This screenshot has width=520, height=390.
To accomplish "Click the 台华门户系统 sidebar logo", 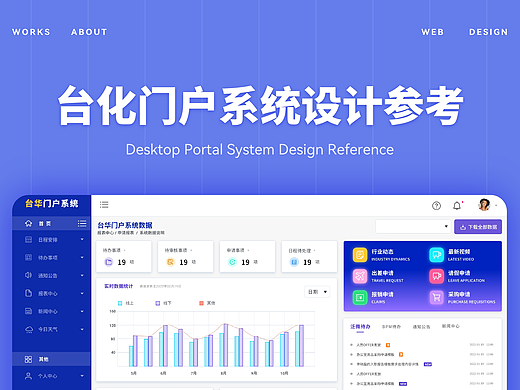I will 52,203.
